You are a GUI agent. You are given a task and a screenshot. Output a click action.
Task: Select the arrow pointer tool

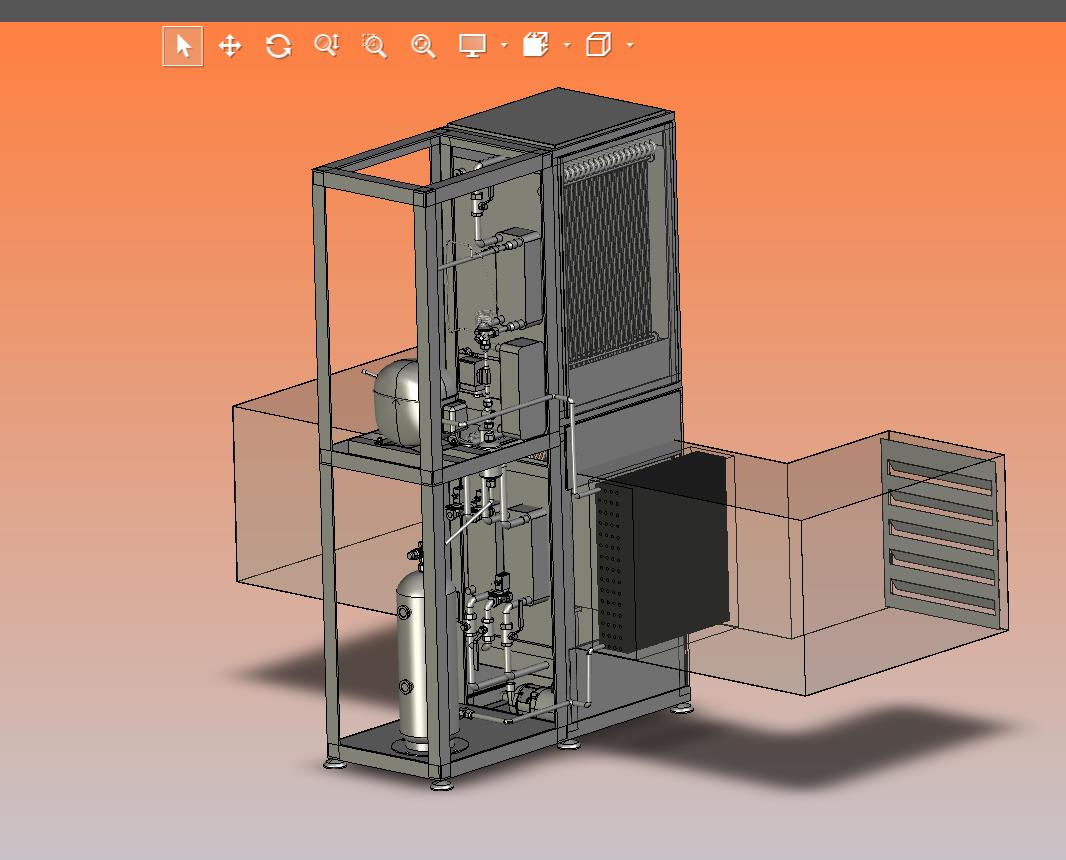183,46
